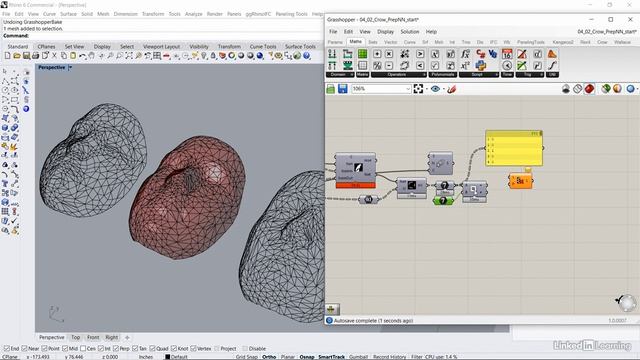Toggle SmartTrack in Rhino status bar
640x360 pixels.
pyautogui.click(x=331, y=357)
